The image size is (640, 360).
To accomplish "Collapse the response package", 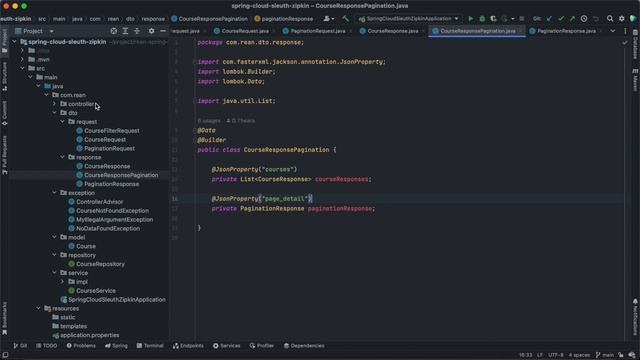I will tap(62, 157).
